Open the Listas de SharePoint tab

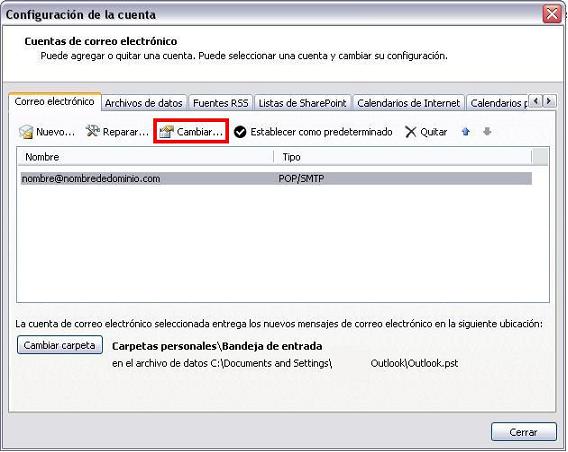click(x=302, y=103)
